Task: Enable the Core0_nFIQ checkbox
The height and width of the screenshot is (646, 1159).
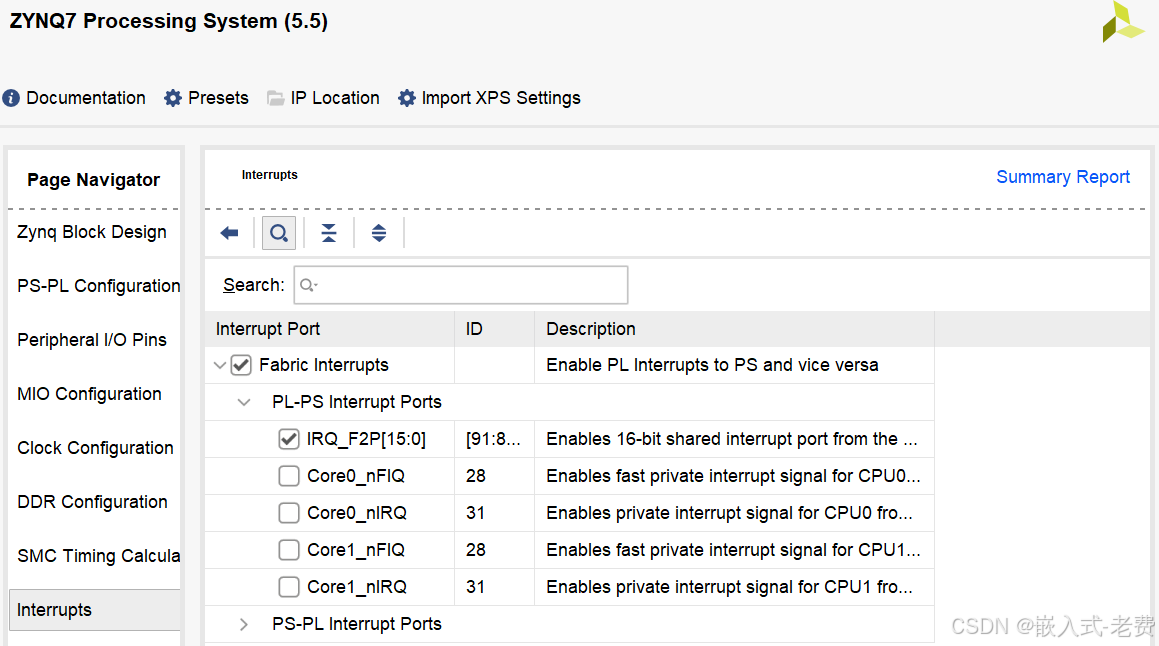Action: click(288, 476)
